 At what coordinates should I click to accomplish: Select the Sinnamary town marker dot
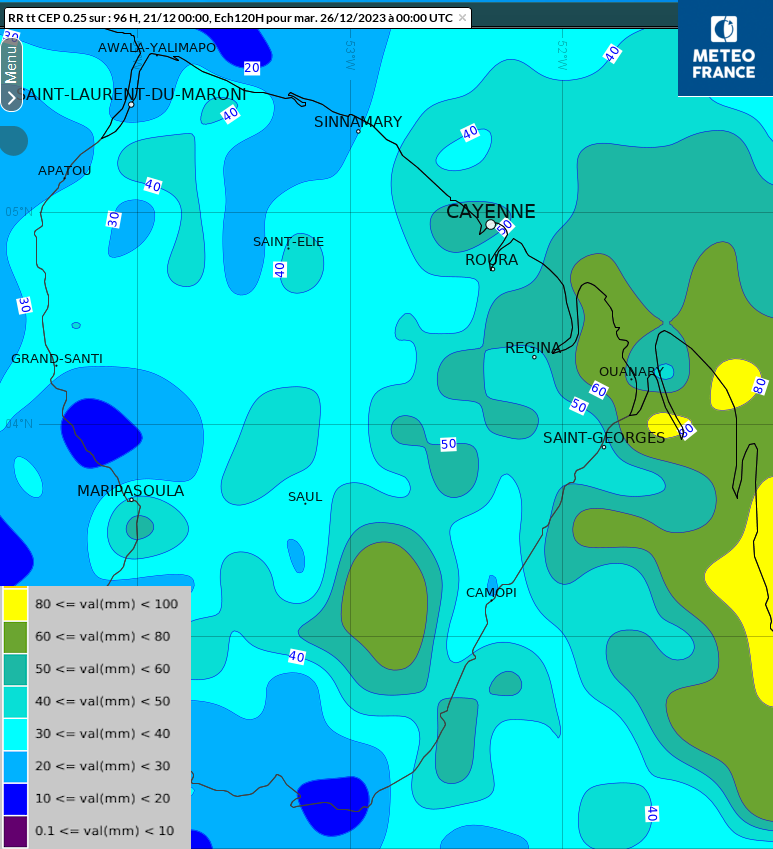point(358,131)
